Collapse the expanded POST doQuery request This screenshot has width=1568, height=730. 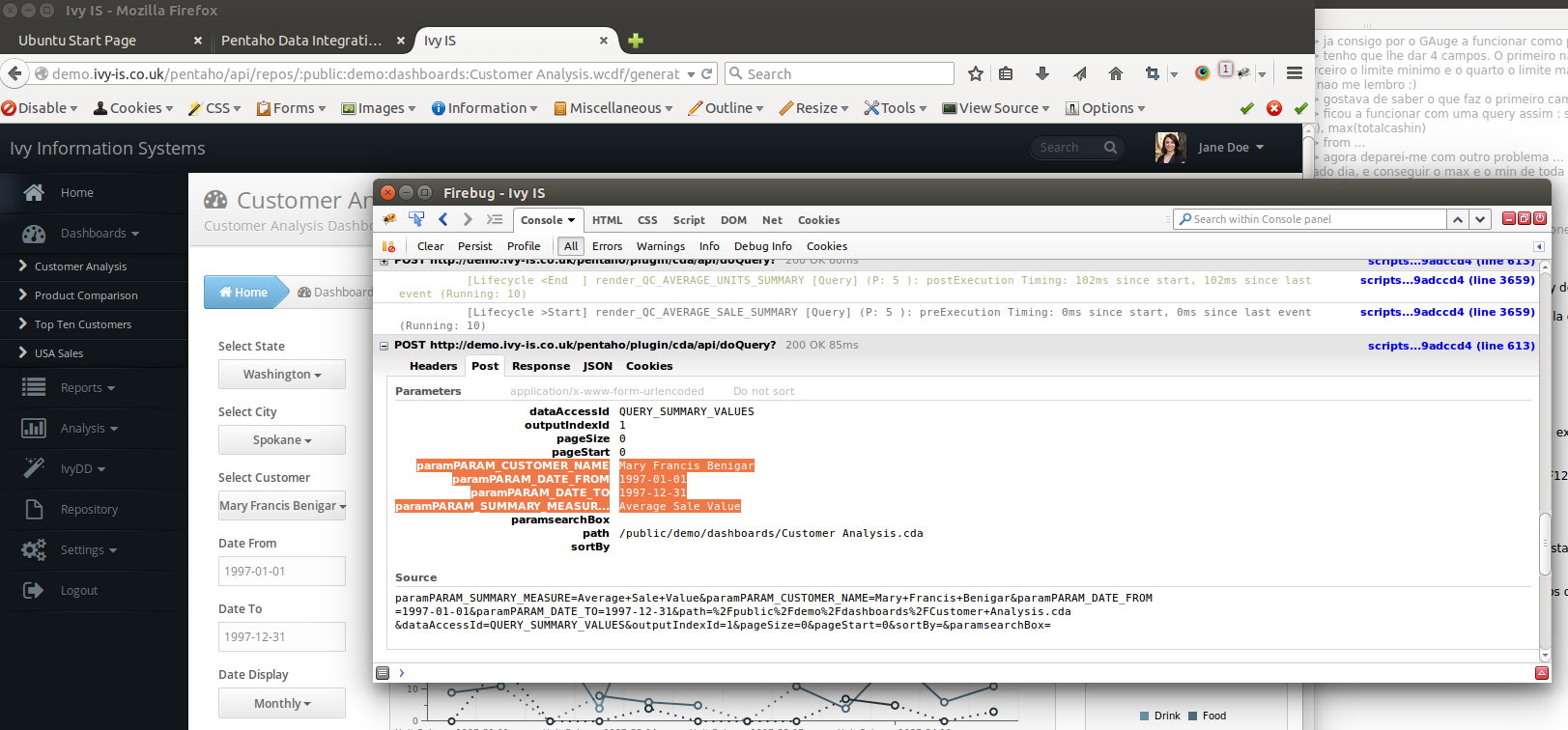pyautogui.click(x=385, y=345)
